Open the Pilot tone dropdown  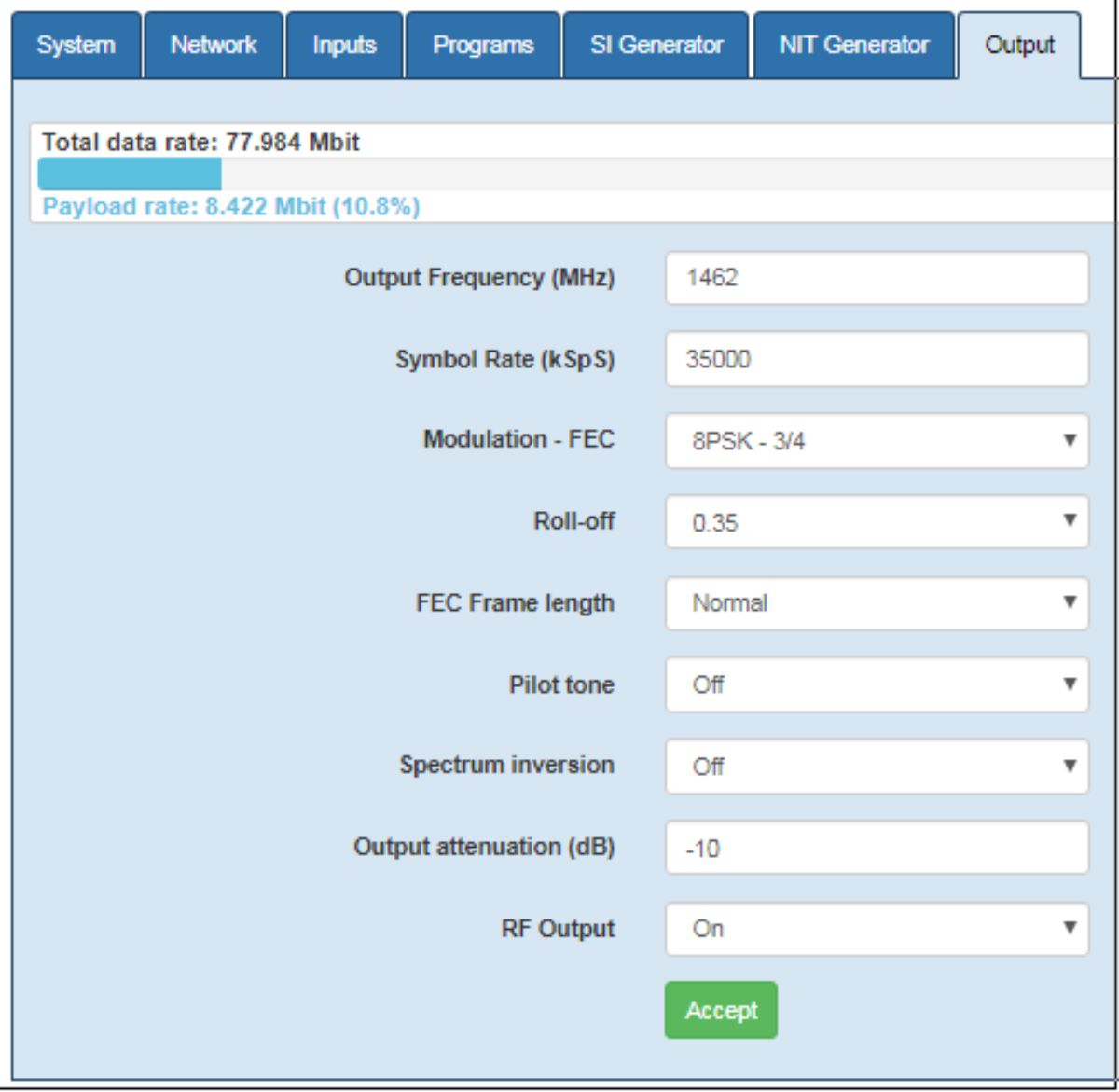(877, 684)
